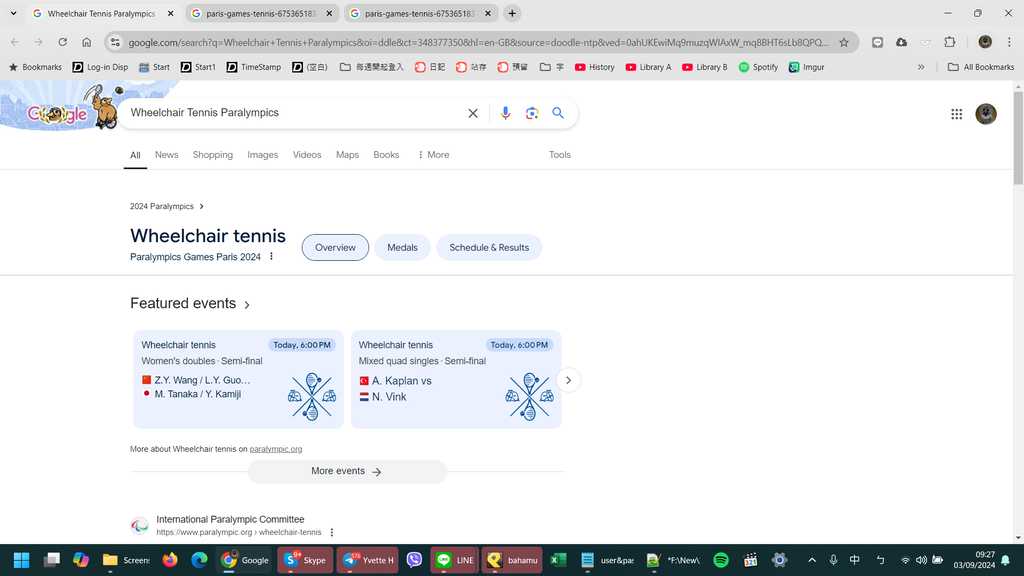Open the Skype taskbar button
1024x576 pixels.
pyautogui.click(x=304, y=560)
